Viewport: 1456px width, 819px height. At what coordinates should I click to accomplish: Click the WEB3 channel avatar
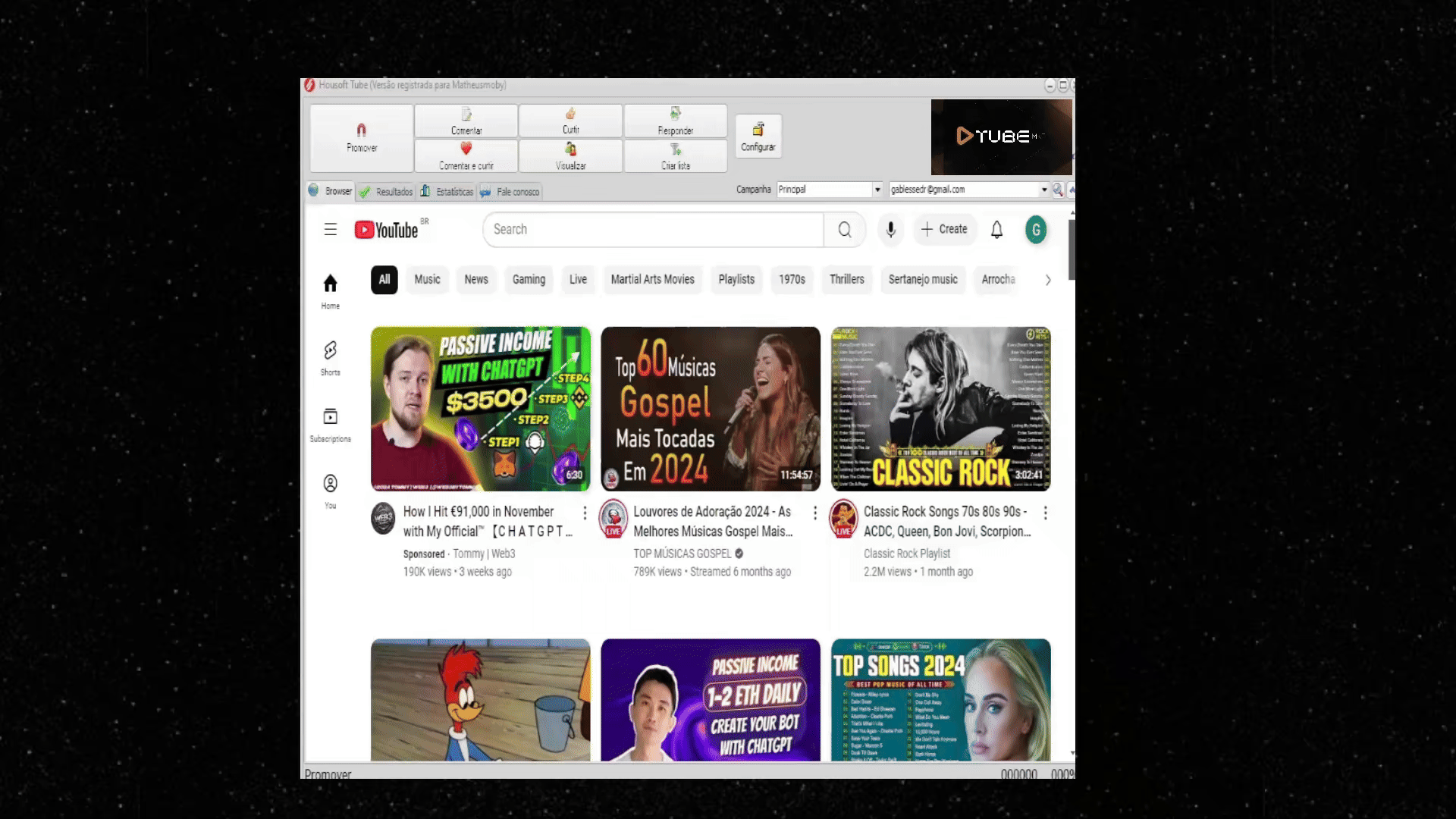click(x=383, y=518)
